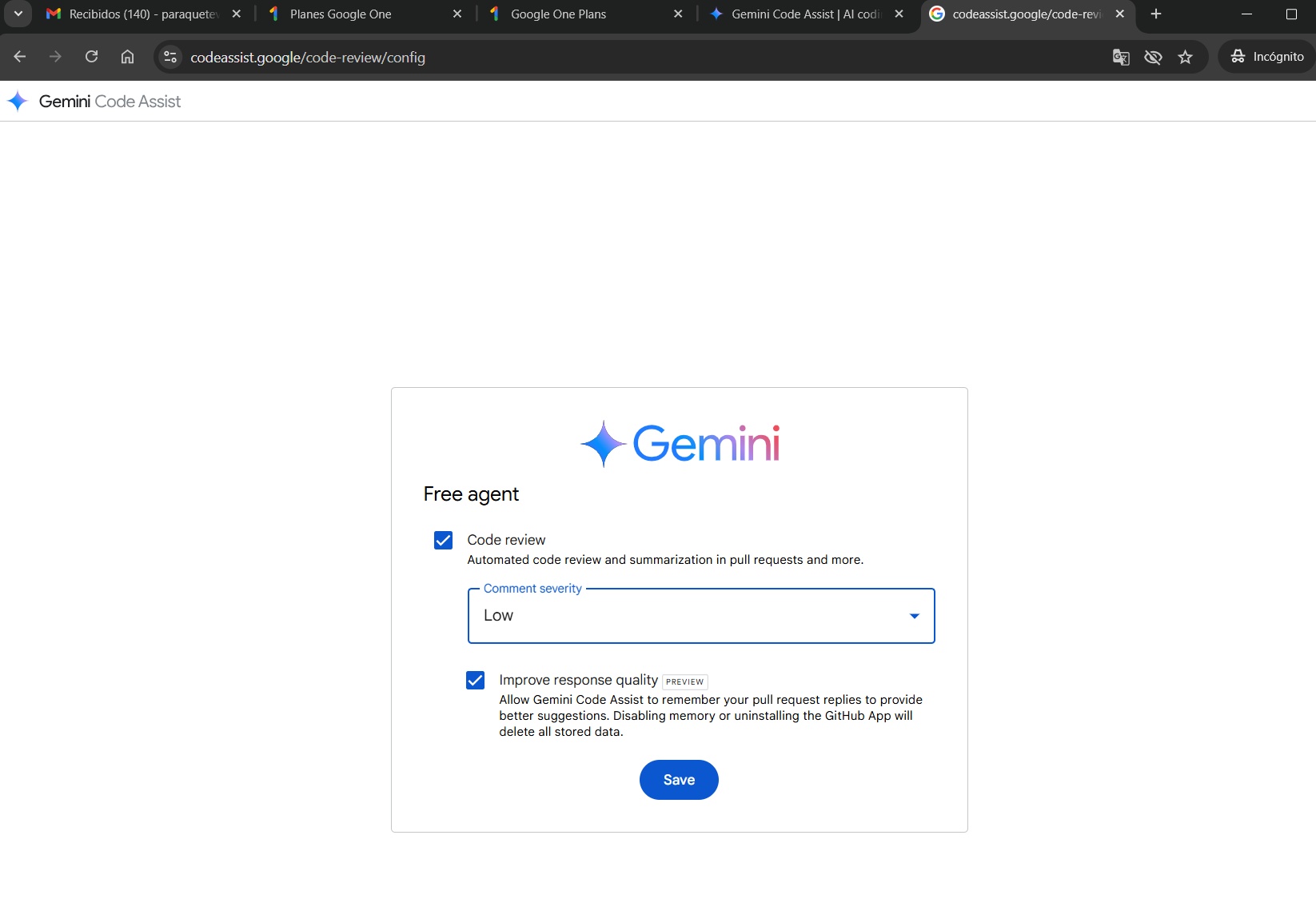
Task: Open the tab search chevron
Action: click(18, 14)
